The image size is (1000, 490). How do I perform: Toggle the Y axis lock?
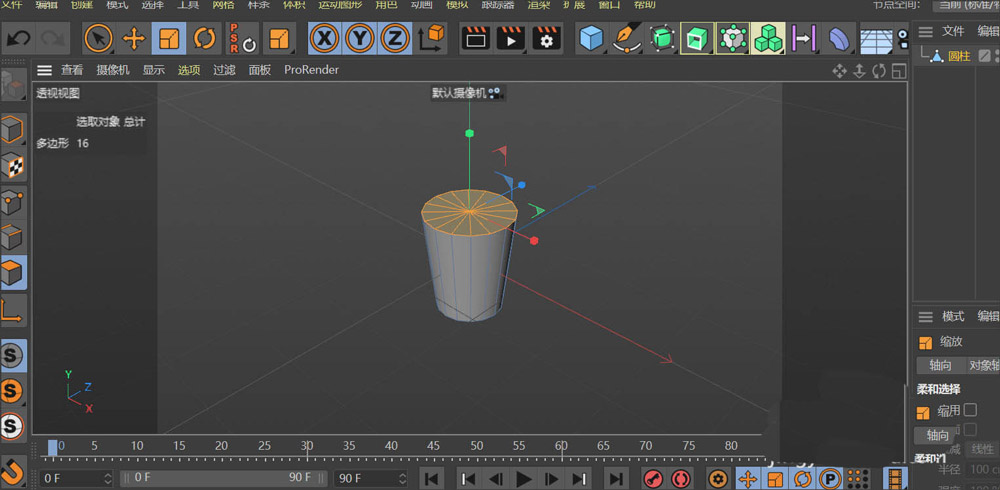[360, 39]
